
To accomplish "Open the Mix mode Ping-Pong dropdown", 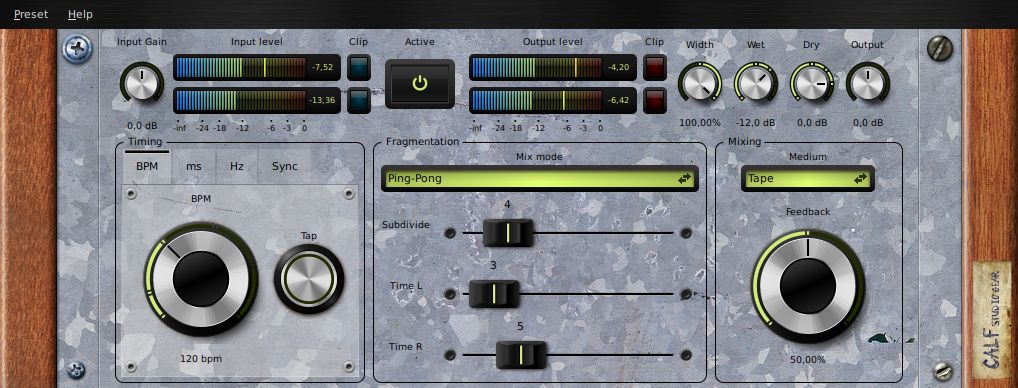I will (x=540, y=178).
